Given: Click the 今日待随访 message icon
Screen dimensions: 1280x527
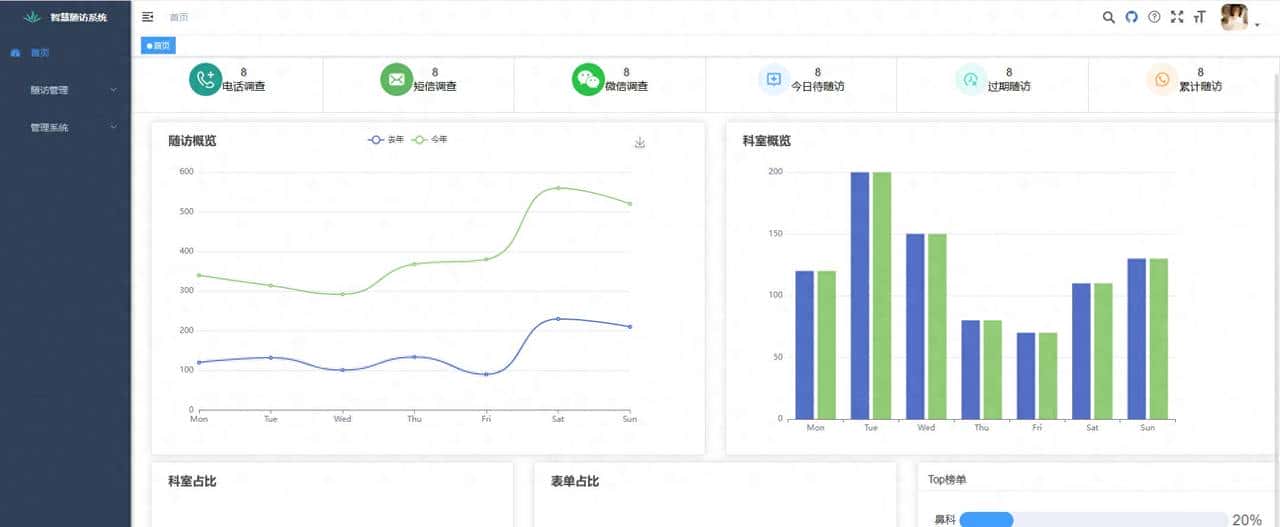Looking at the screenshot, I should tap(774, 80).
